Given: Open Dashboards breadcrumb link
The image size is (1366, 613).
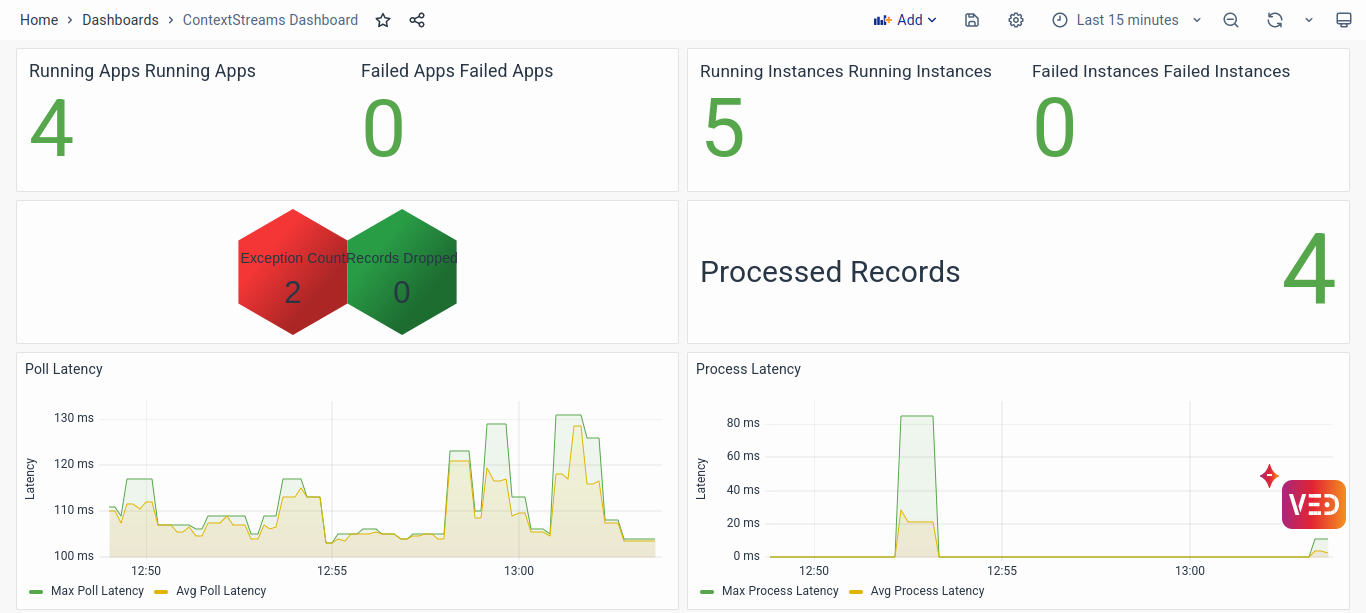Looking at the screenshot, I should (x=120, y=20).
